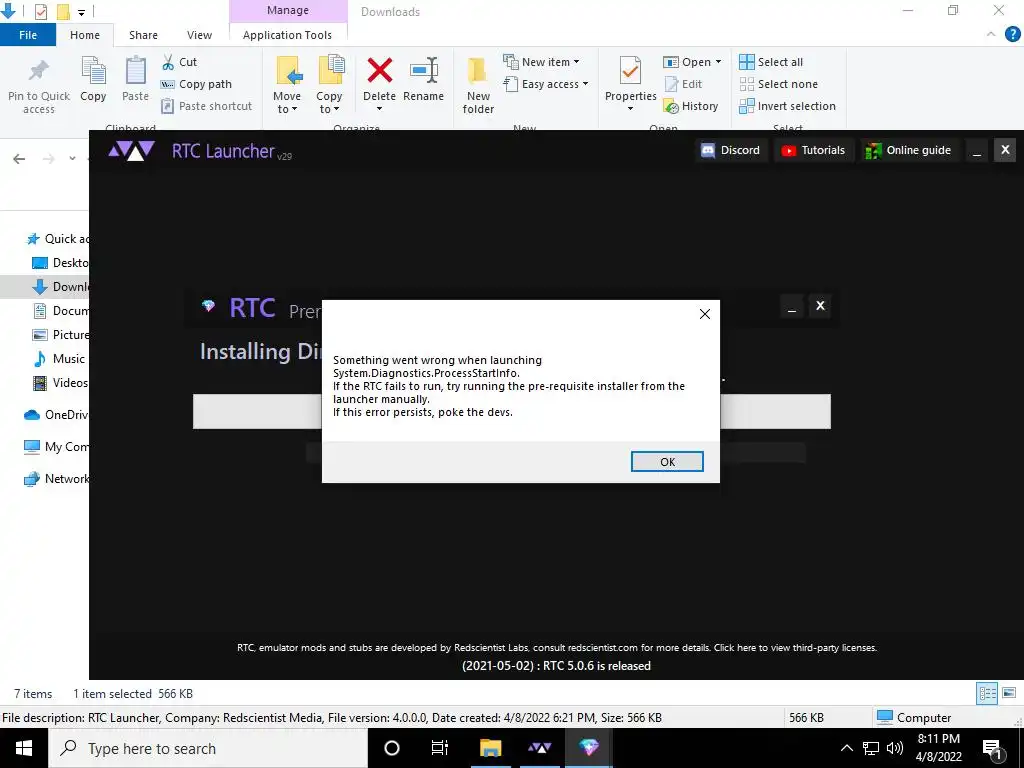The width and height of the screenshot is (1024, 768).
Task: Open Documents in navigation pane
Action: coord(60,311)
